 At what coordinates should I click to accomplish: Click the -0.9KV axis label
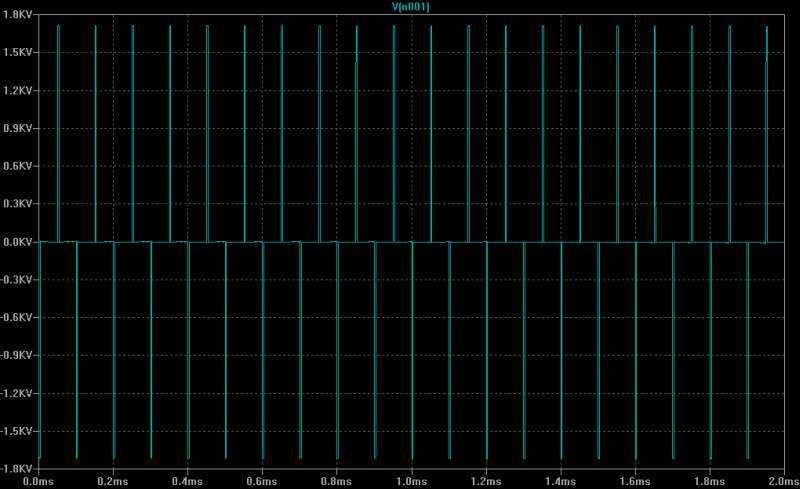[x=16, y=355]
